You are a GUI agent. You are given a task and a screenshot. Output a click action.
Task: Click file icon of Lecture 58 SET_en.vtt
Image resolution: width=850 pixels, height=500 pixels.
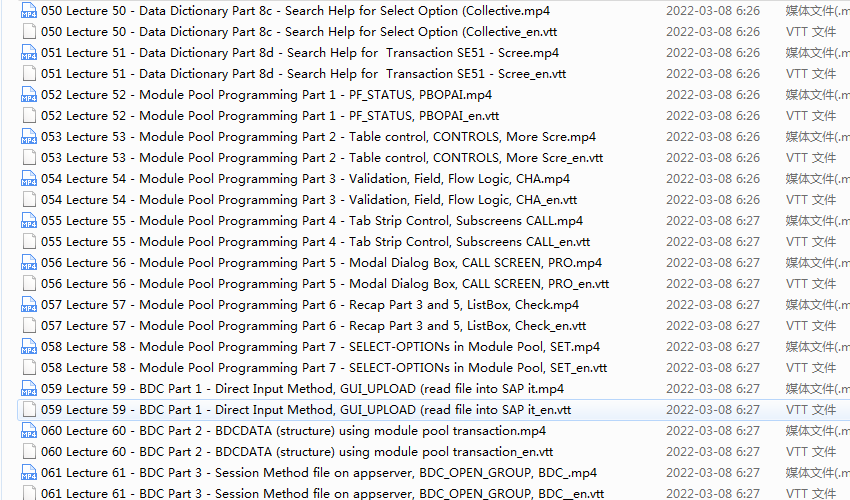tap(29, 368)
